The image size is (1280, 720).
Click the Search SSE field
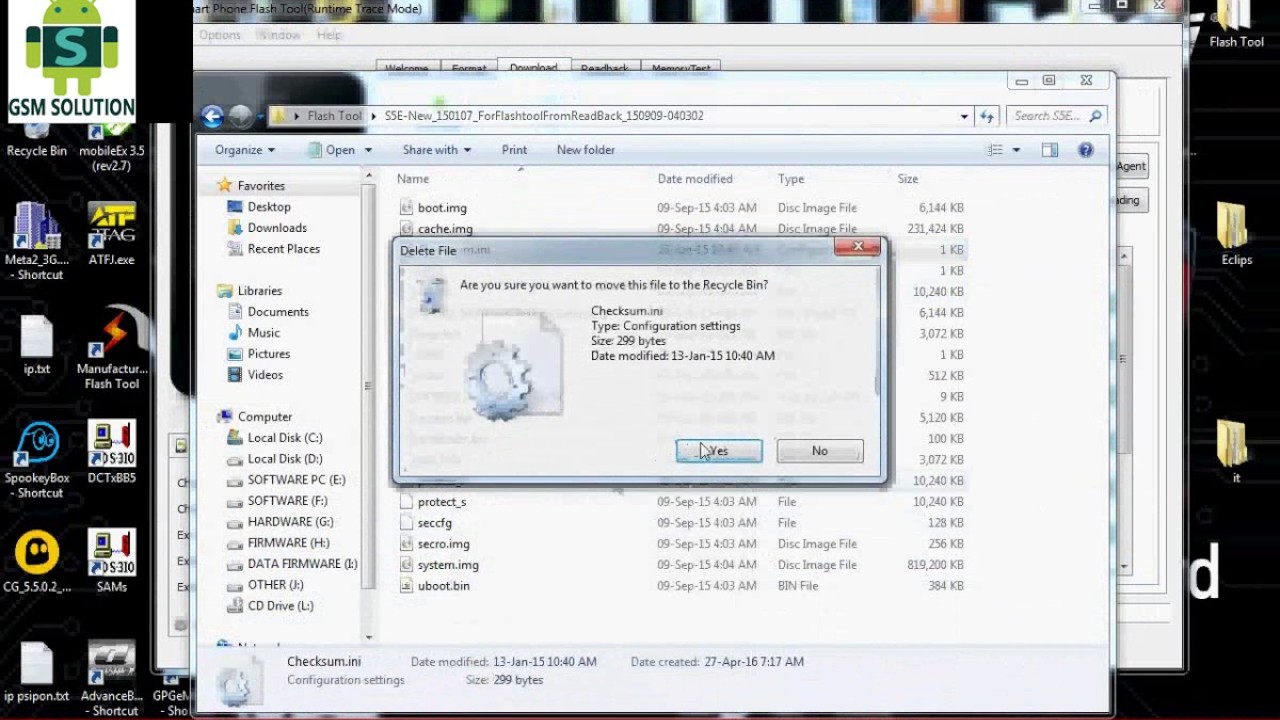point(1056,116)
